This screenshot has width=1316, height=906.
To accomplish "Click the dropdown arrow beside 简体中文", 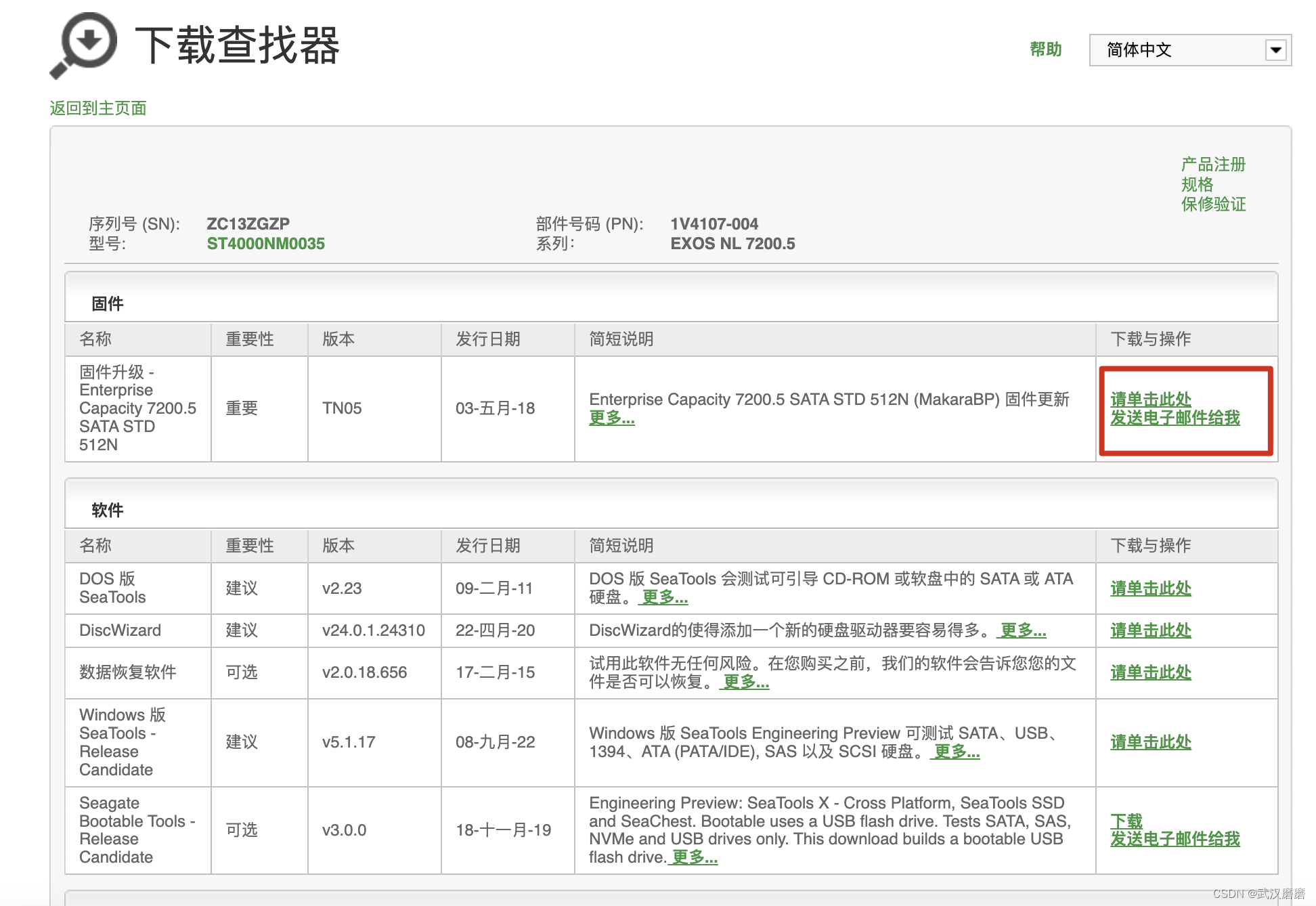I will [1275, 50].
